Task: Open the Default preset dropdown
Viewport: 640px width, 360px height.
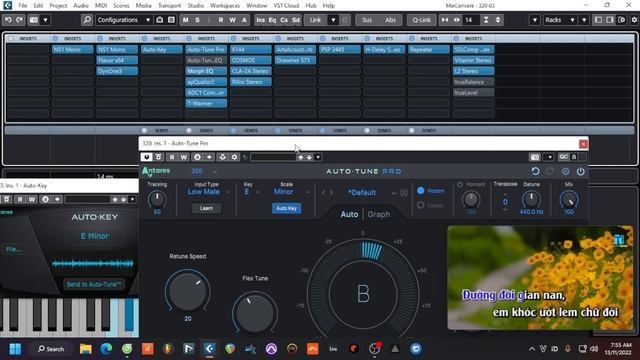Action: click(x=393, y=193)
